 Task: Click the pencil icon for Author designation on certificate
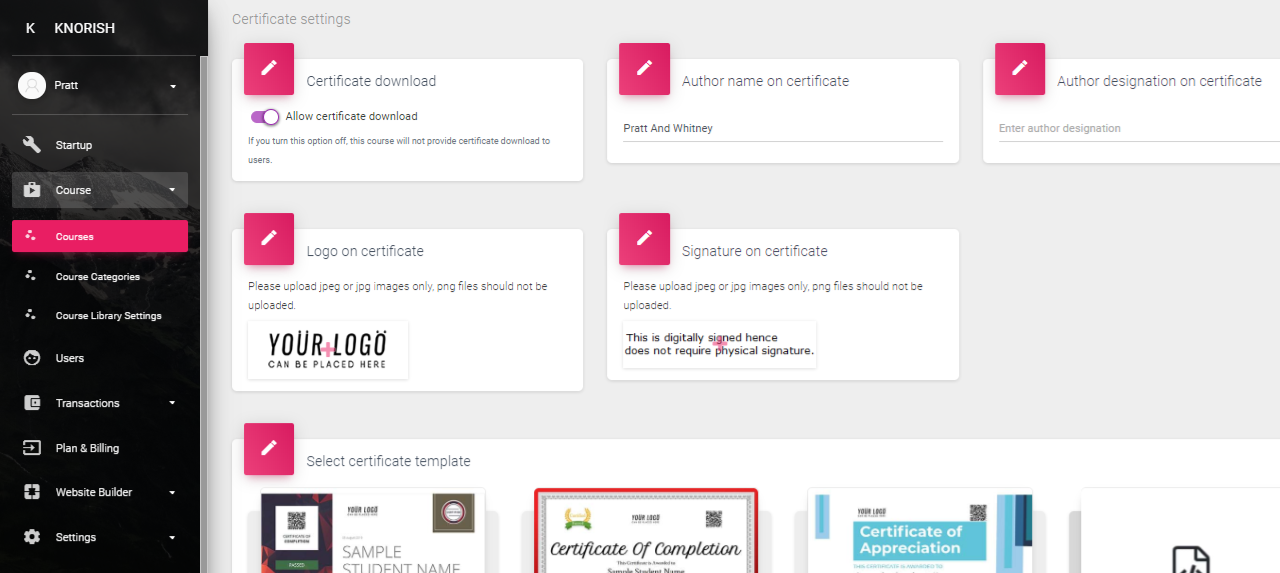(x=1020, y=68)
